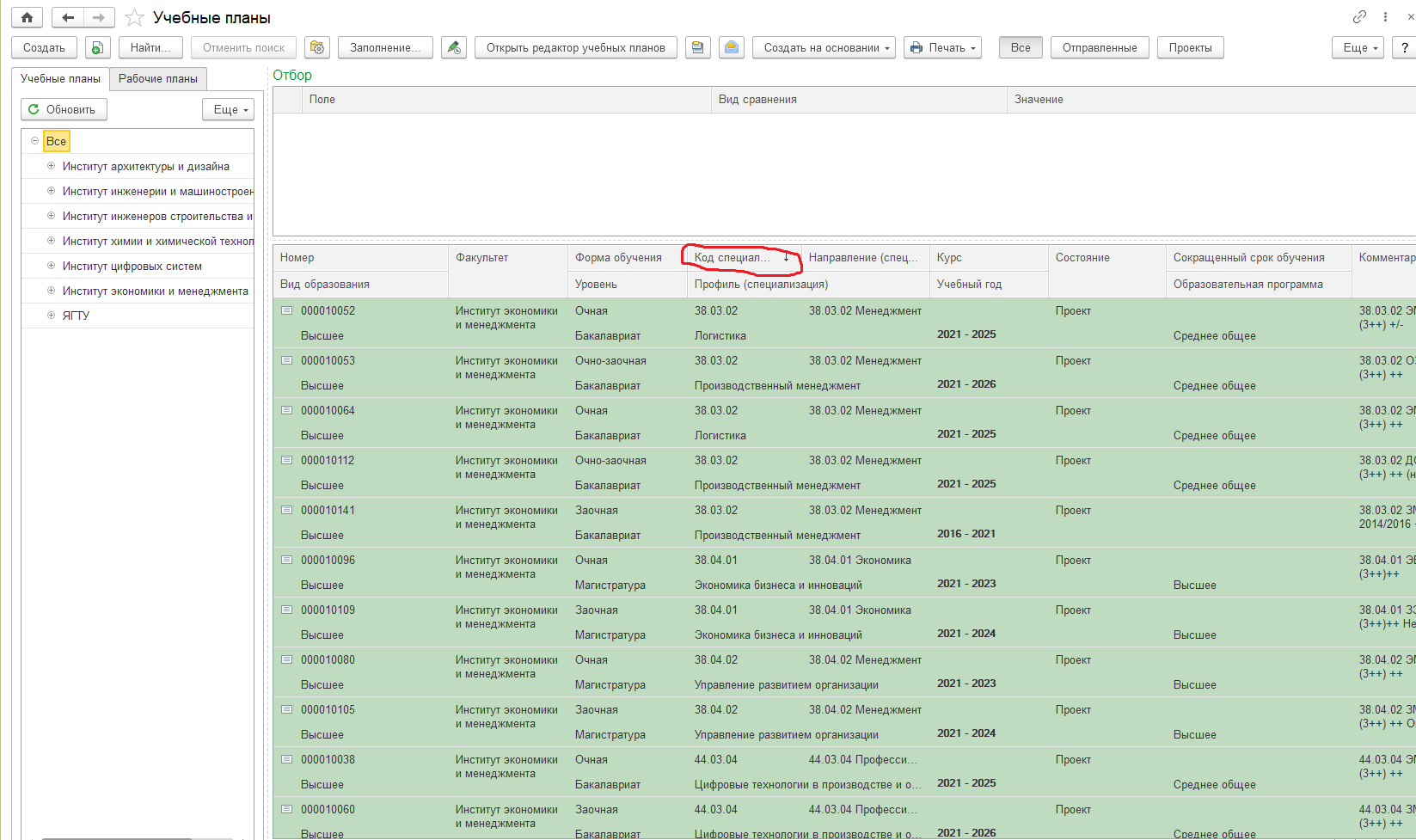Switch to Рабочие планы tab
The image size is (1416, 840).
(x=158, y=78)
